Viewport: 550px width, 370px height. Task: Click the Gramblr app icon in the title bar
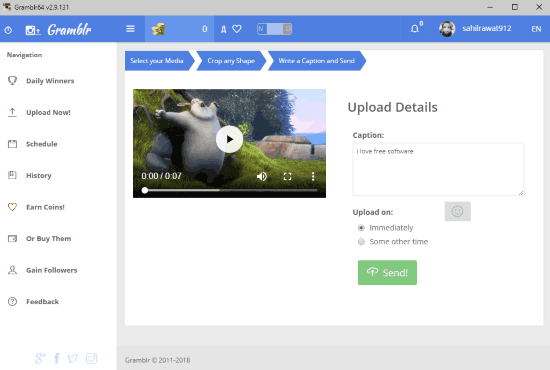click(7, 7)
